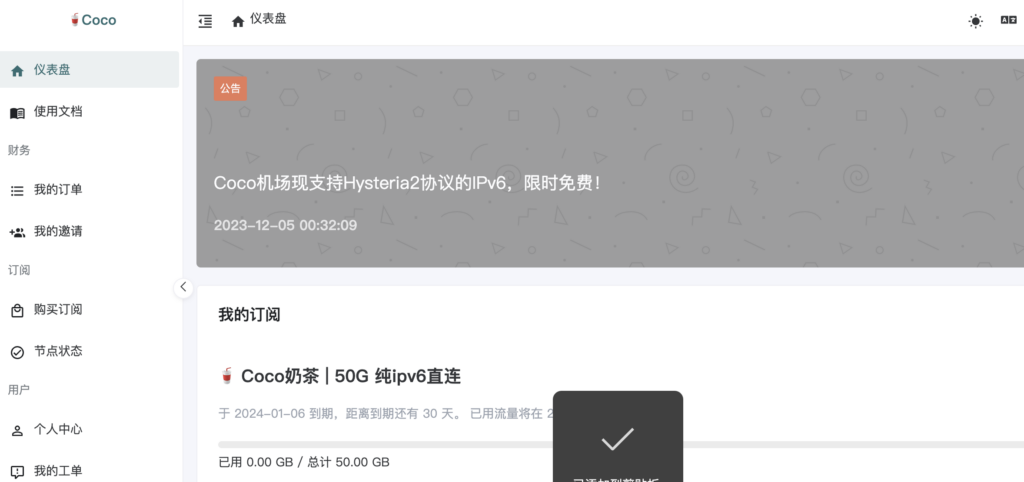The height and width of the screenshot is (482, 1024).
Task: Click the Coco奶茶 50G plan title
Action: click(x=351, y=376)
